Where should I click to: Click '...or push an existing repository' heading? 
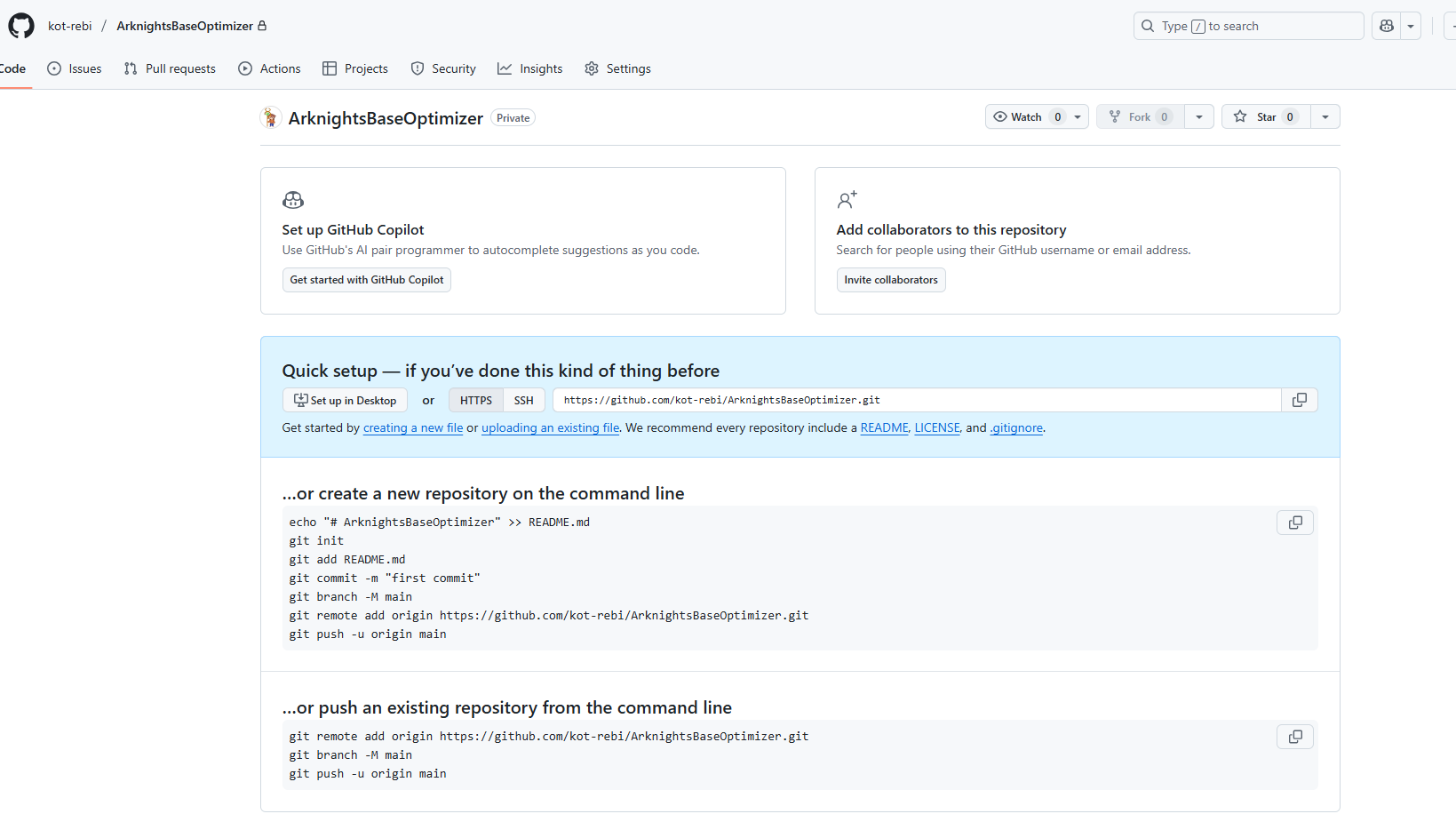[x=507, y=707]
